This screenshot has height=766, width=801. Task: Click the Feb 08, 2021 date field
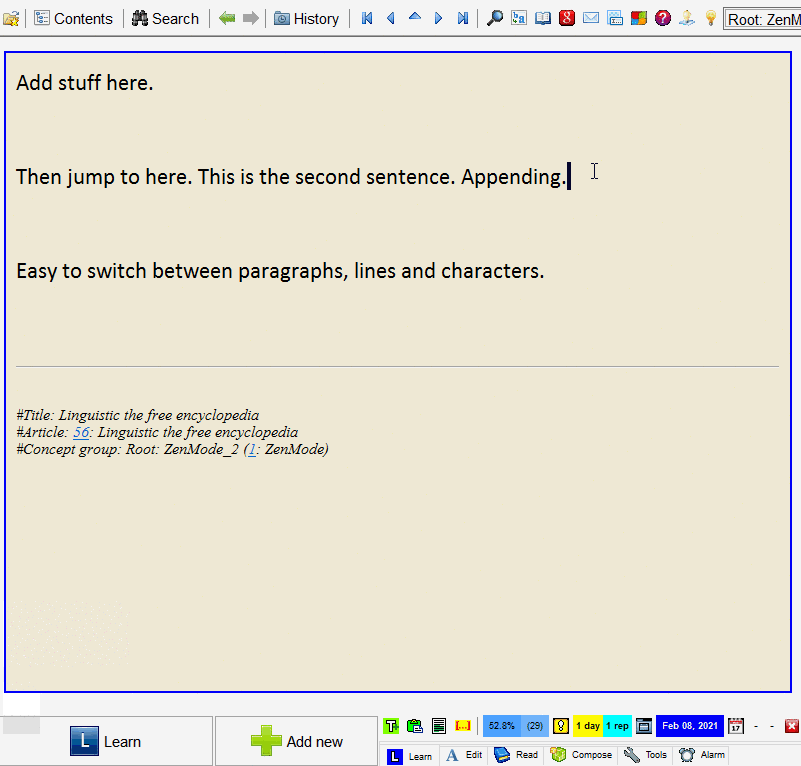pos(689,726)
